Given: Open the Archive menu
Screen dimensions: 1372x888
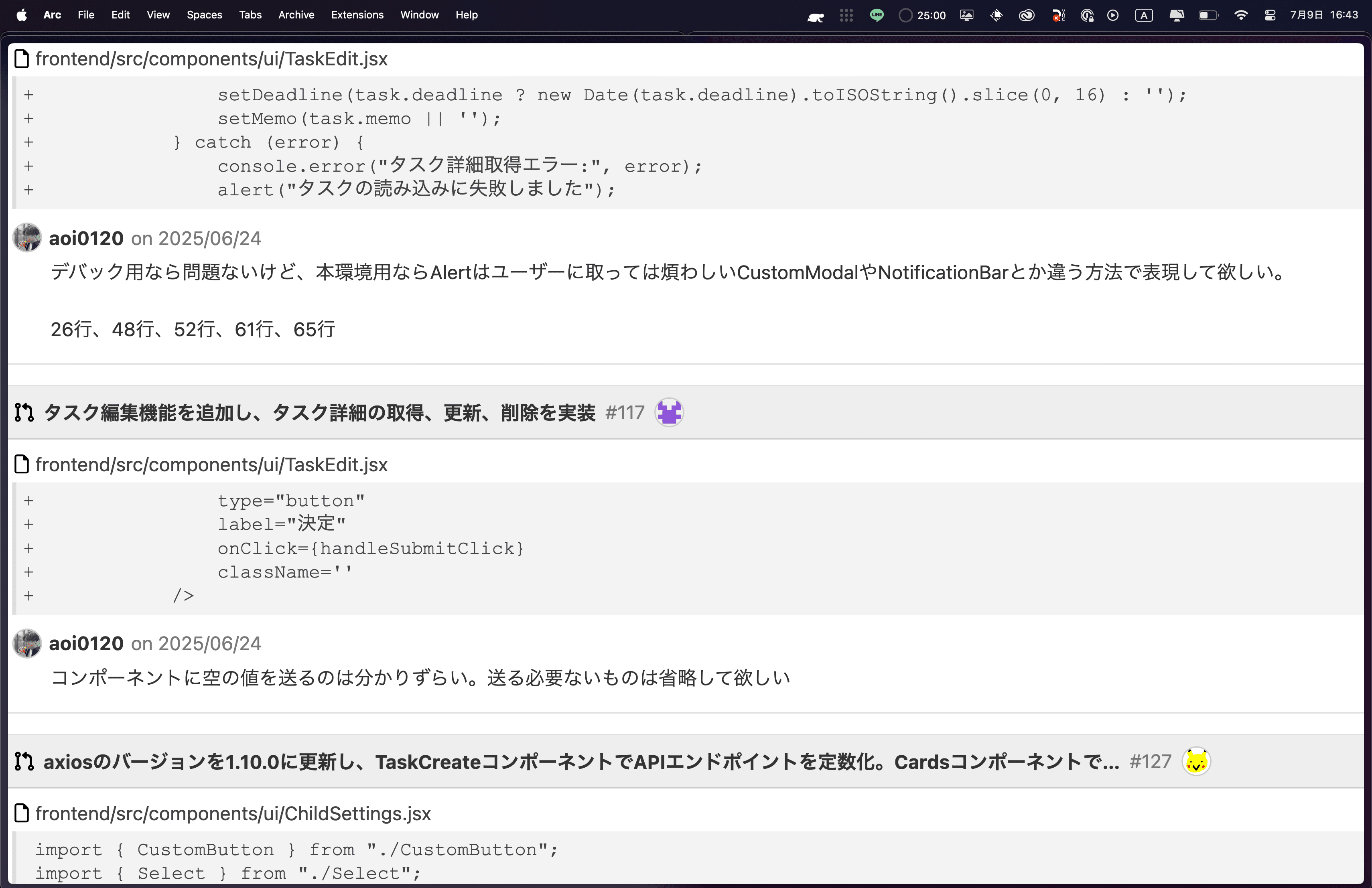Looking at the screenshot, I should 296,15.
